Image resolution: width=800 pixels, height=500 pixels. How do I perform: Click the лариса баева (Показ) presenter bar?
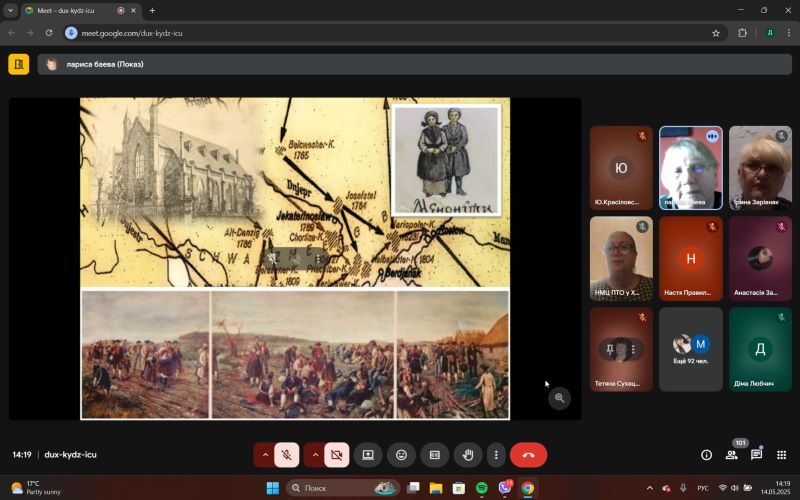pyautogui.click(x=414, y=64)
